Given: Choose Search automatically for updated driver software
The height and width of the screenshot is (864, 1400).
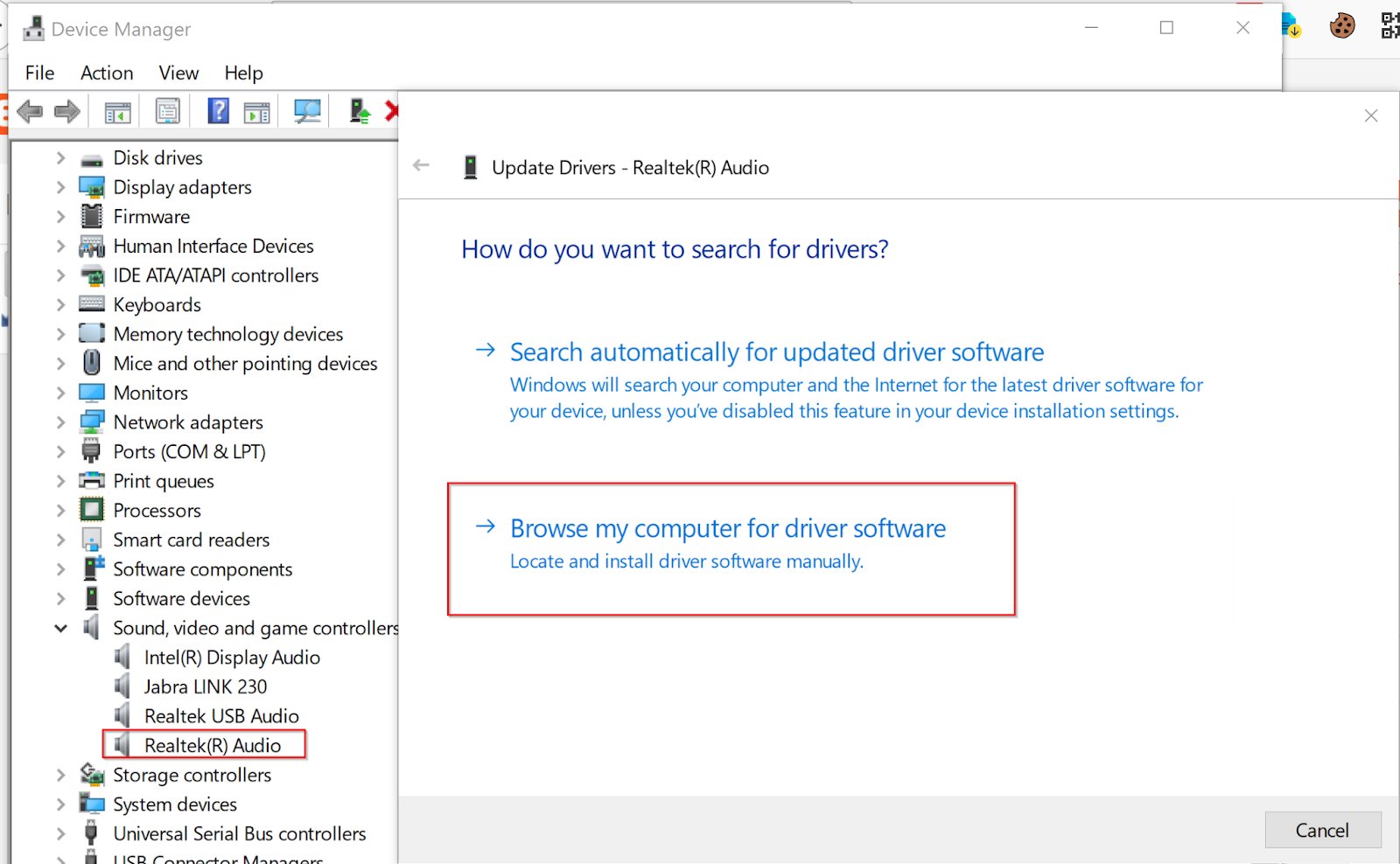Looking at the screenshot, I should click(777, 352).
